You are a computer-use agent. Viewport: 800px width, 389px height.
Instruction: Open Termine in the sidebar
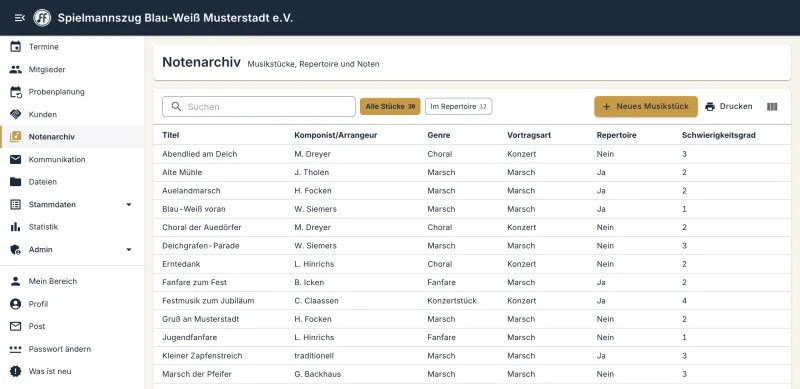[x=72, y=46]
